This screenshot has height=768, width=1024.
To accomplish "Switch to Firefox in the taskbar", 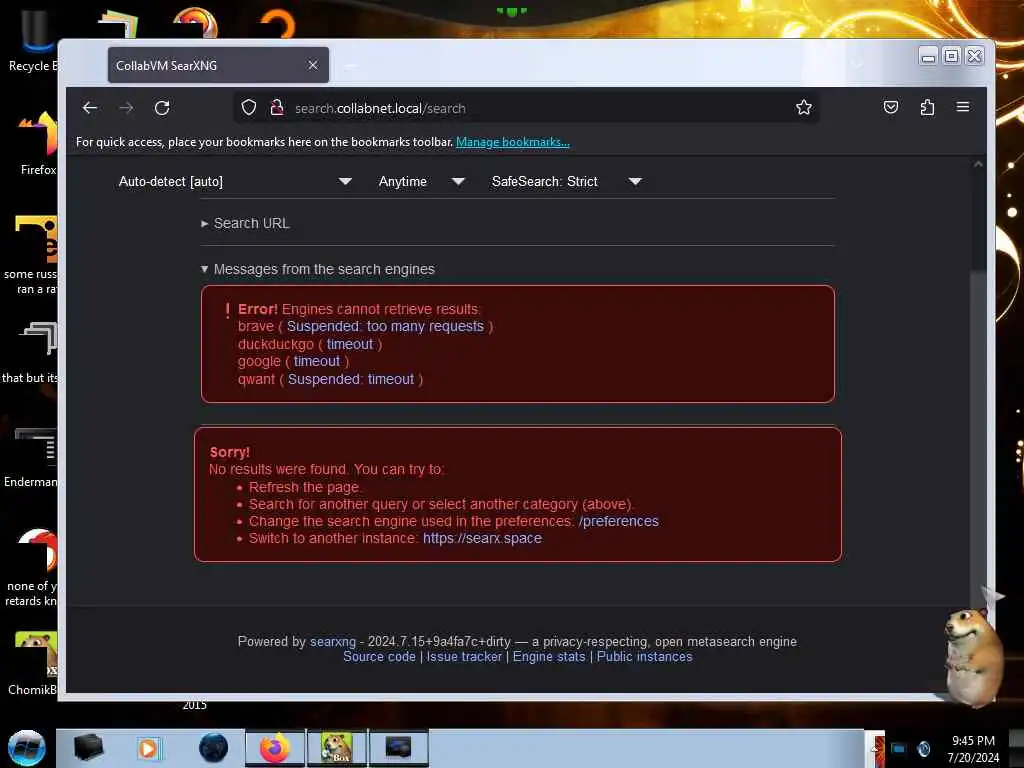I will 275,748.
